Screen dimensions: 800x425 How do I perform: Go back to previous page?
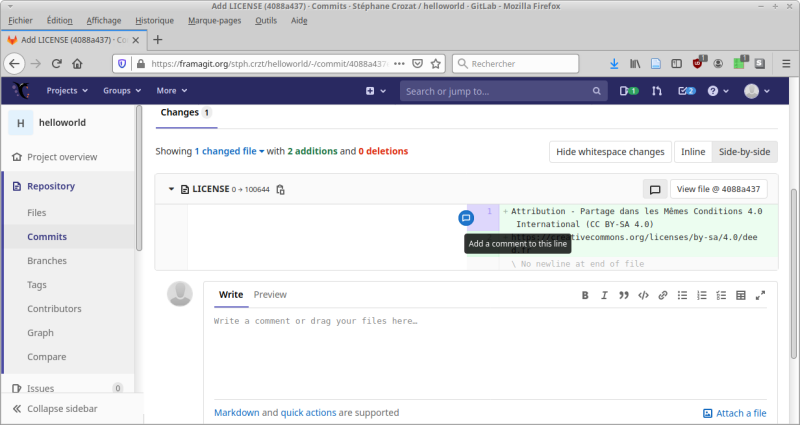click(14, 63)
